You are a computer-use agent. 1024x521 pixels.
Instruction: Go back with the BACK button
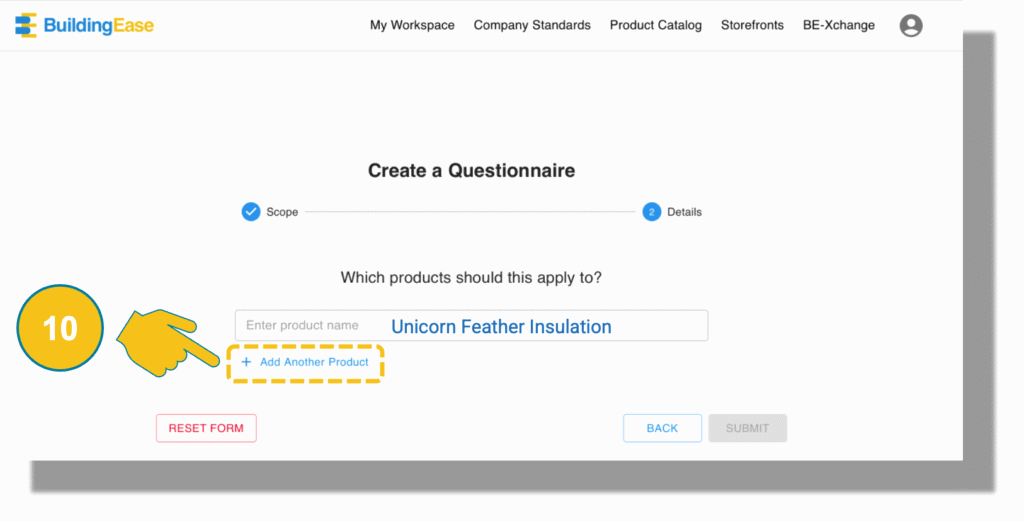662,428
